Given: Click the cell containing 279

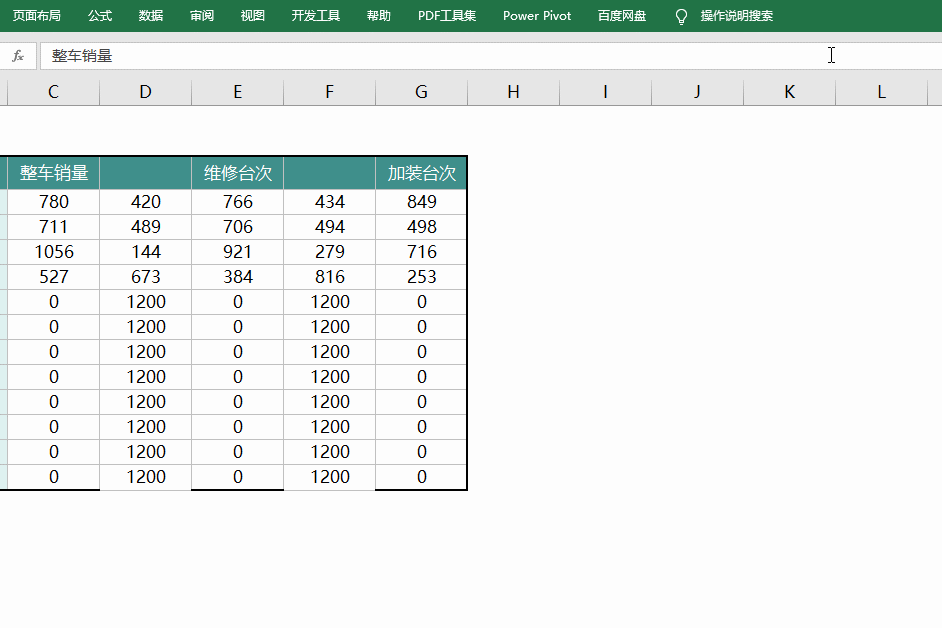Looking at the screenshot, I should pyautogui.click(x=329, y=252).
